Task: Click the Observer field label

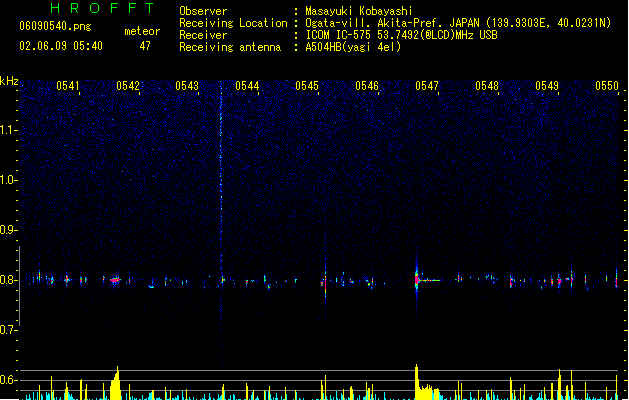Action: [203, 11]
